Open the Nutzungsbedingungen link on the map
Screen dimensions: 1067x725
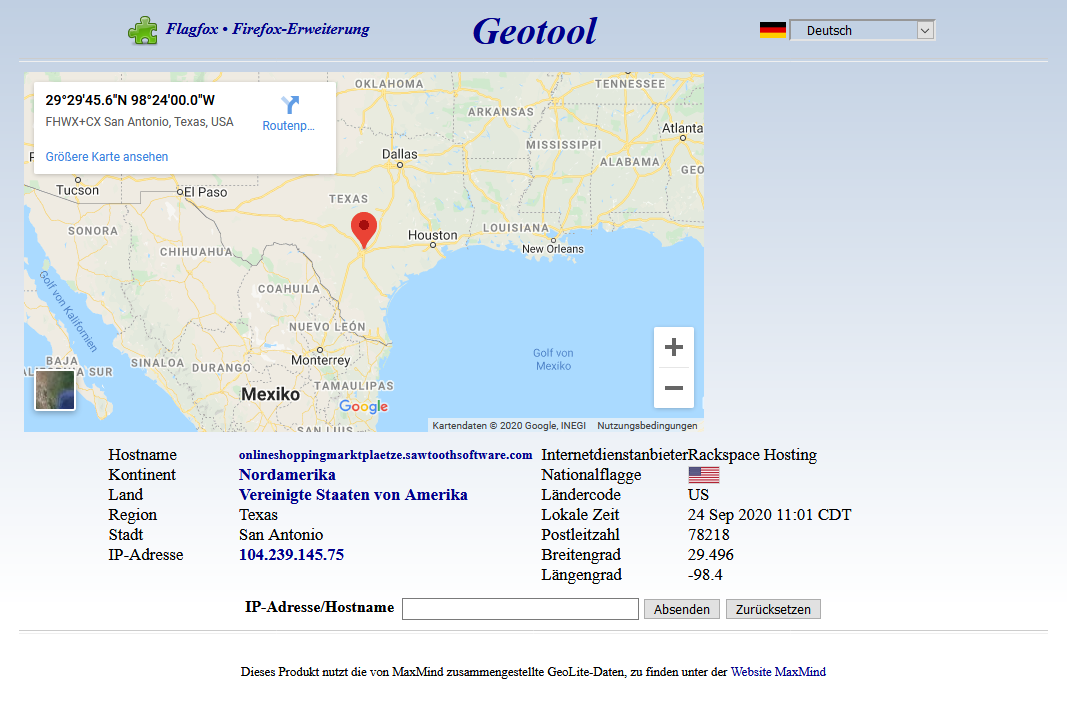[647, 425]
